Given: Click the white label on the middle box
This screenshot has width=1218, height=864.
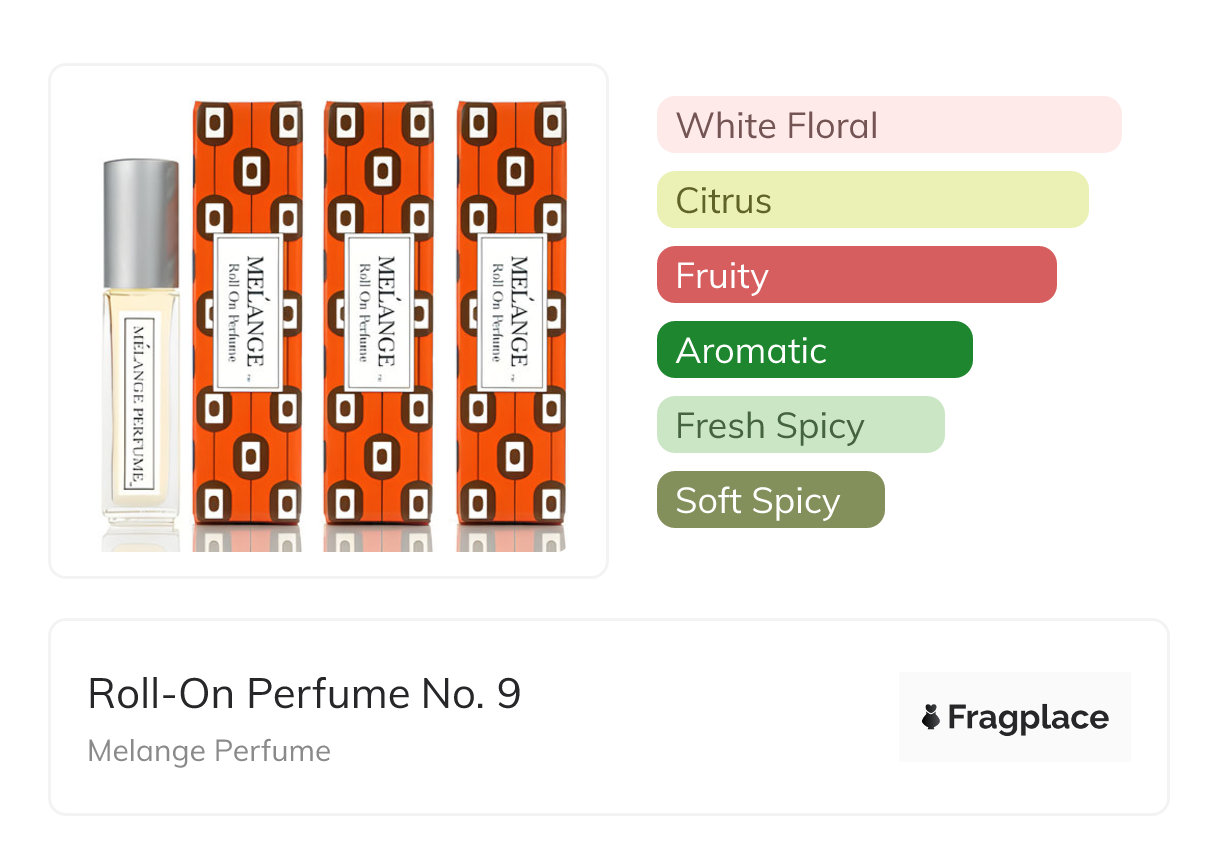Looking at the screenshot, I should (379, 311).
